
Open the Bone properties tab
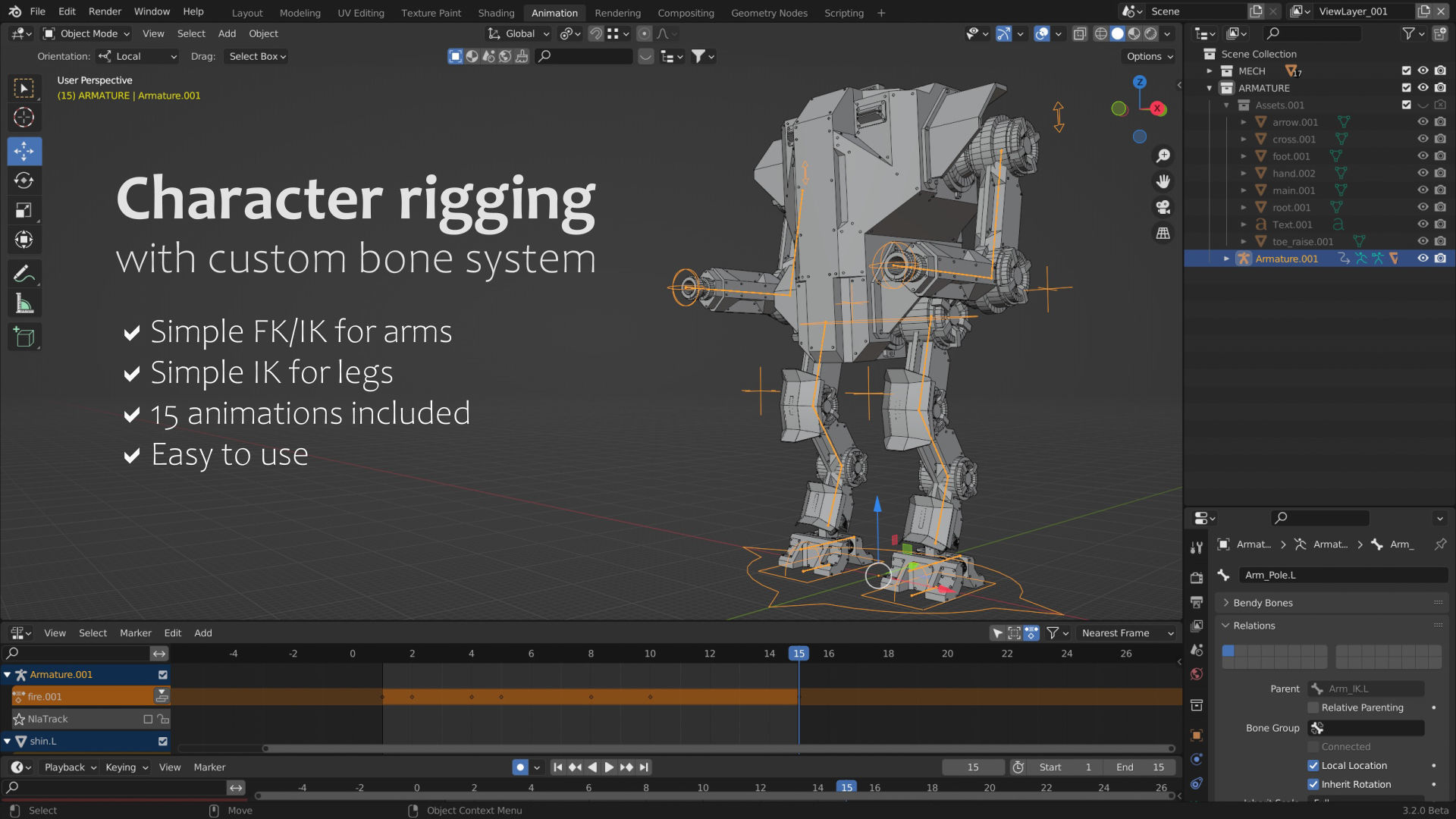pos(1197,783)
